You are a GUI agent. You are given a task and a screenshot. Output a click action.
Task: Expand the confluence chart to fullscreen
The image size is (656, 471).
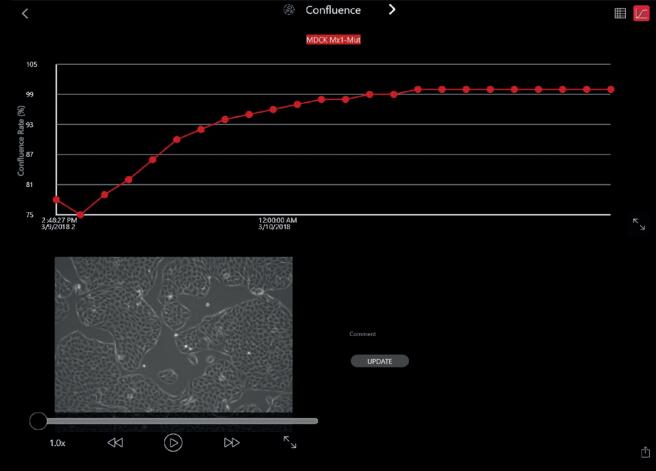[x=639, y=224]
